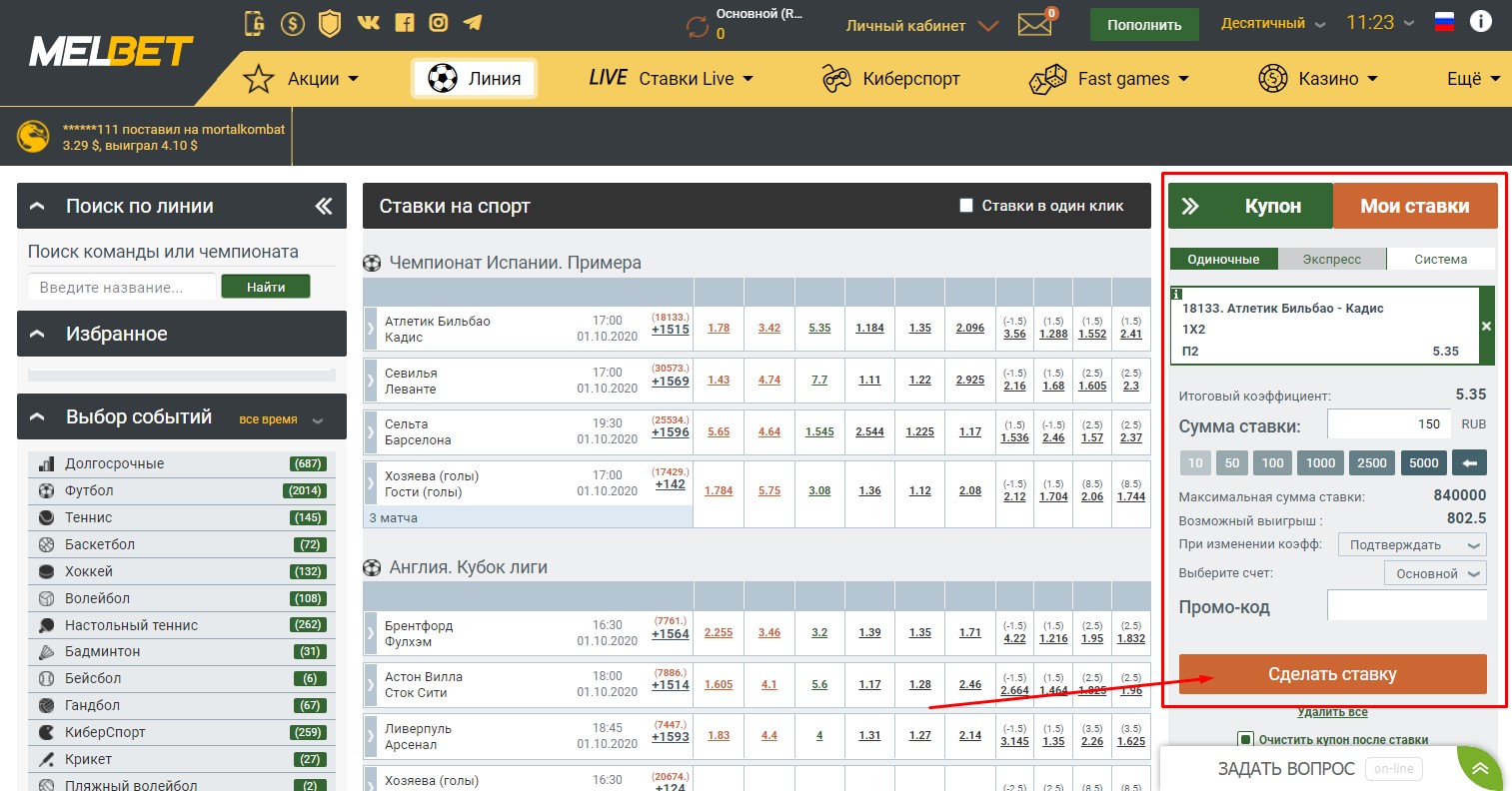1512x791 pixels.
Task: Click the info icon in header
Action: pyautogui.click(x=1481, y=21)
